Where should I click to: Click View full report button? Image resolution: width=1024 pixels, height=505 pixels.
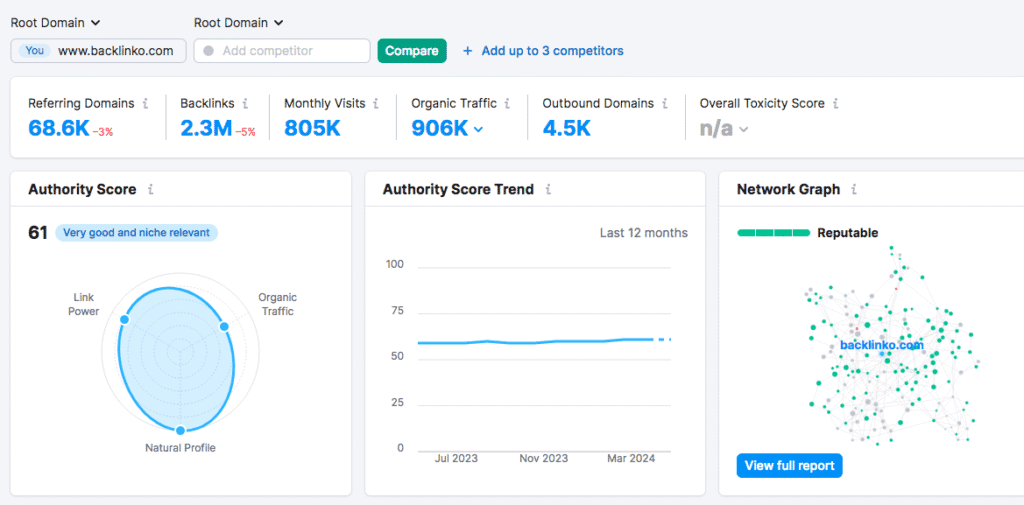(x=789, y=465)
